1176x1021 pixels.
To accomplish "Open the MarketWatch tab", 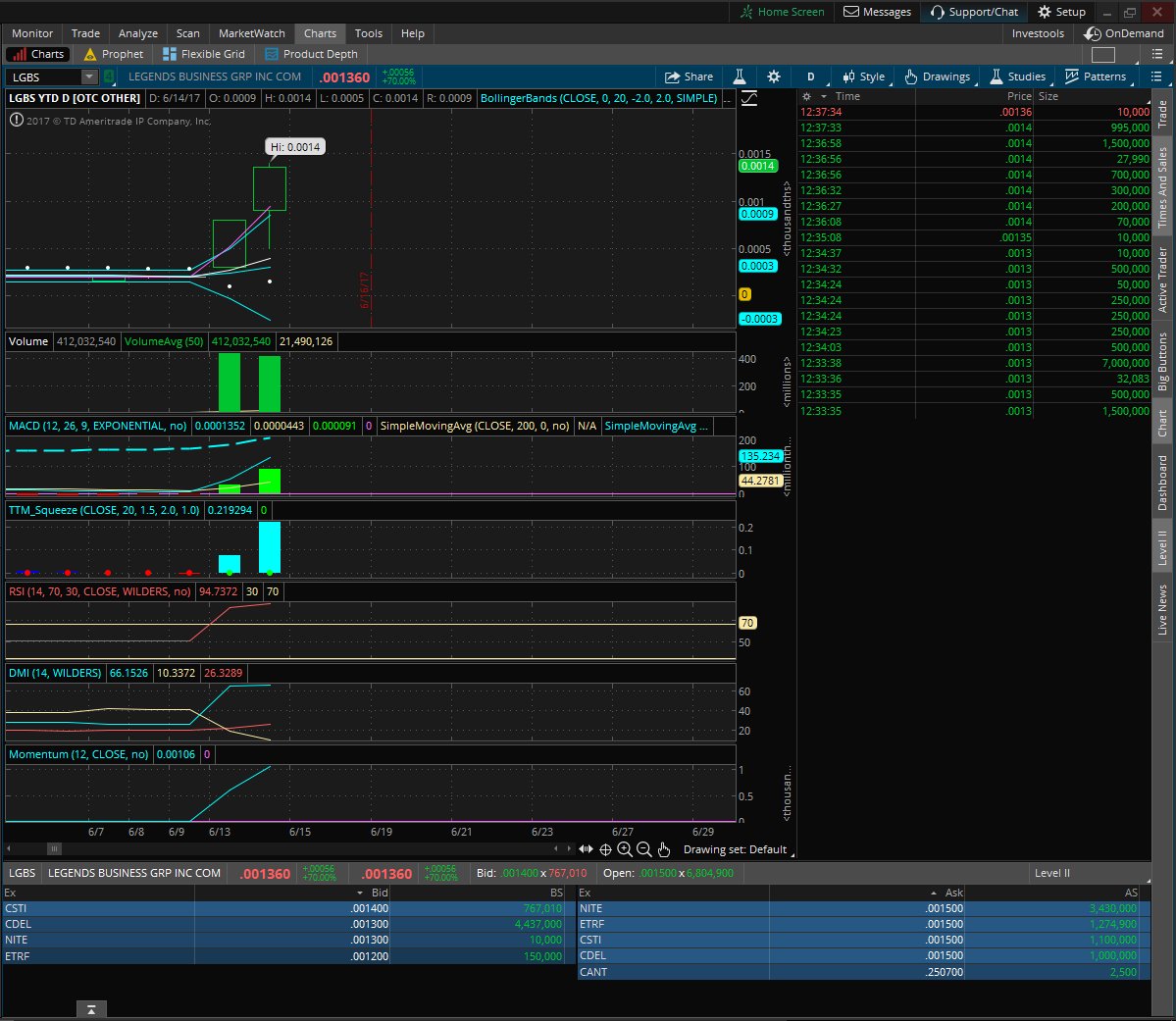I will (x=251, y=33).
